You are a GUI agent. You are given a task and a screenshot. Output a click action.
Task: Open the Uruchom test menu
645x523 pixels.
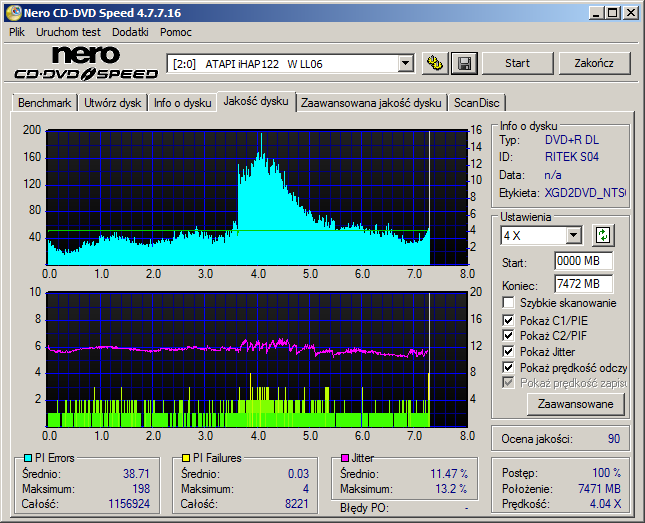click(x=68, y=32)
